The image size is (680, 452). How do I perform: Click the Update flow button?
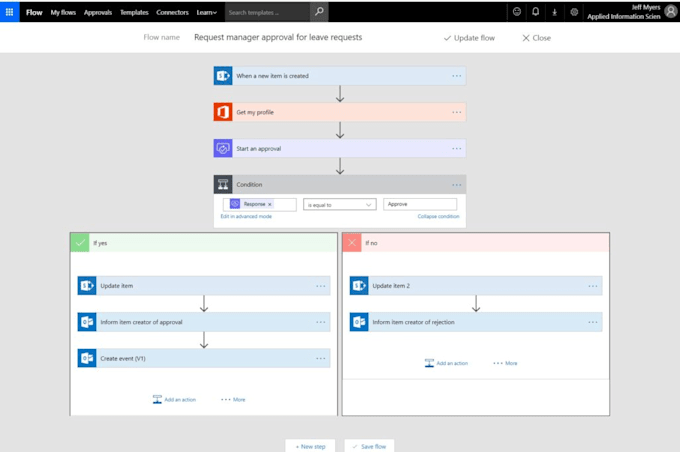(469, 38)
